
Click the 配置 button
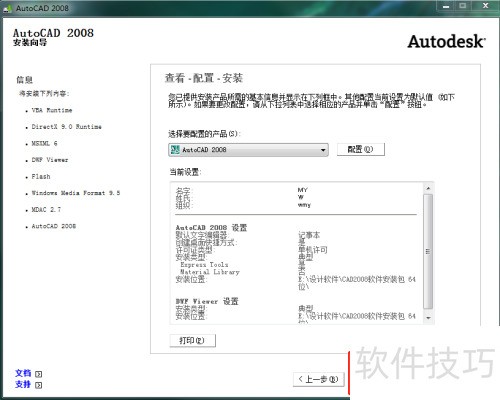pos(361,149)
